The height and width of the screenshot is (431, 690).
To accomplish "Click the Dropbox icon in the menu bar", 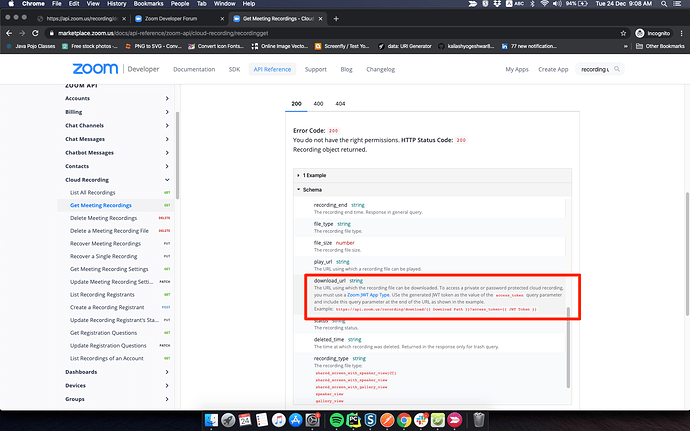I will pos(497,4).
